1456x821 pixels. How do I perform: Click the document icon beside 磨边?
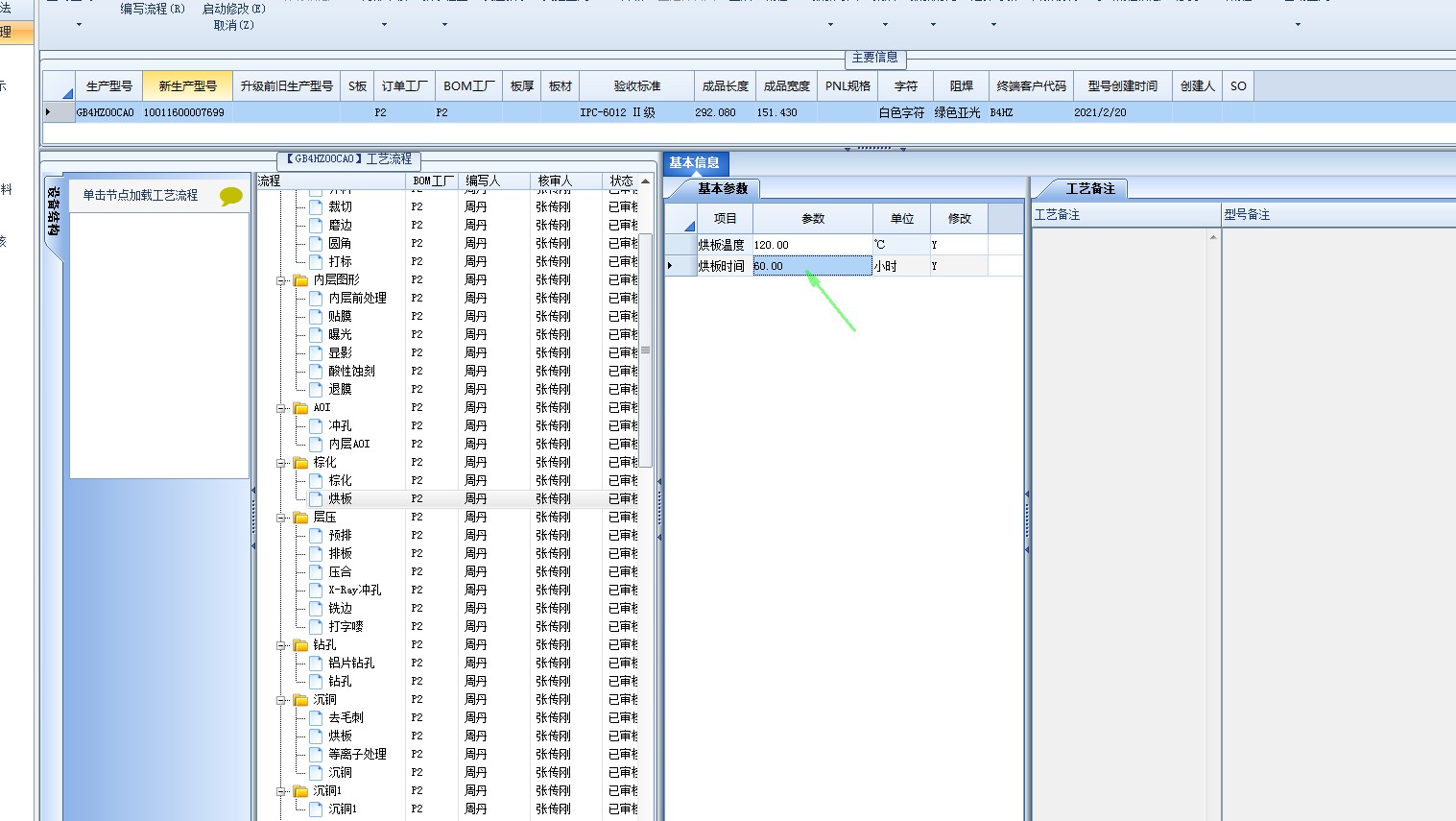[316, 225]
